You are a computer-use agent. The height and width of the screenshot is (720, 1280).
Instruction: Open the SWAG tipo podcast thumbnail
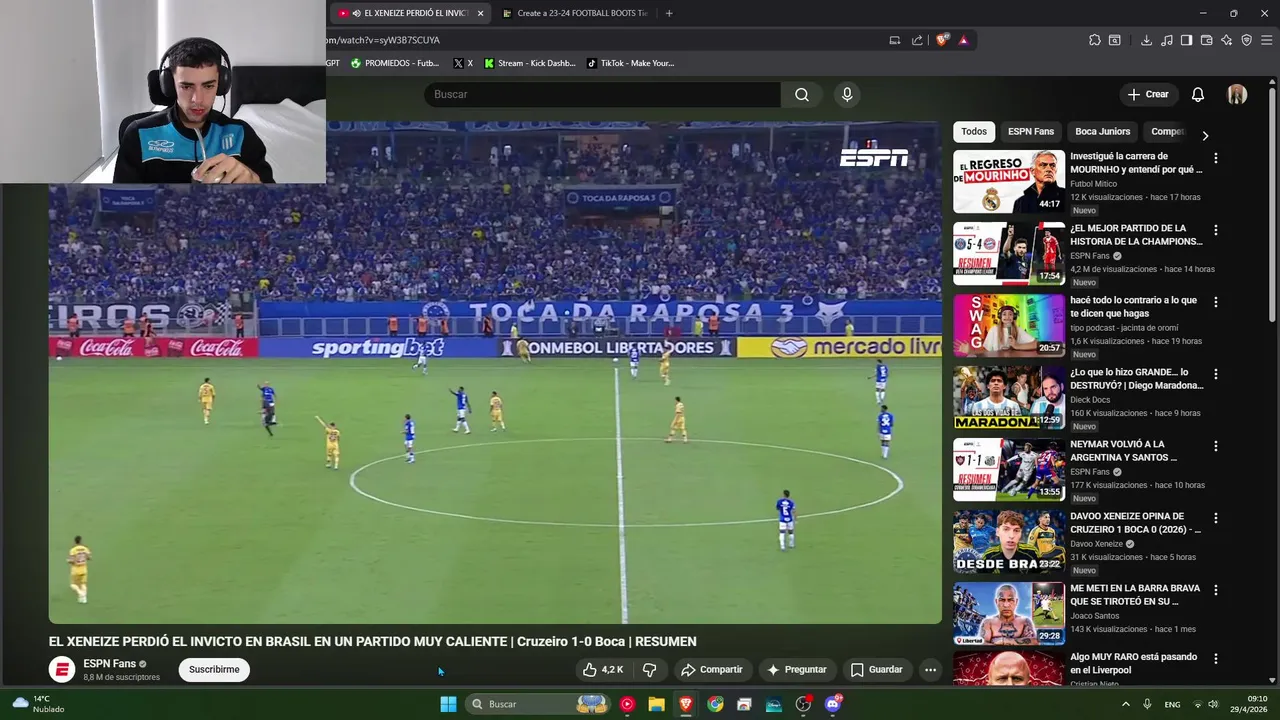pyautogui.click(x=1009, y=326)
